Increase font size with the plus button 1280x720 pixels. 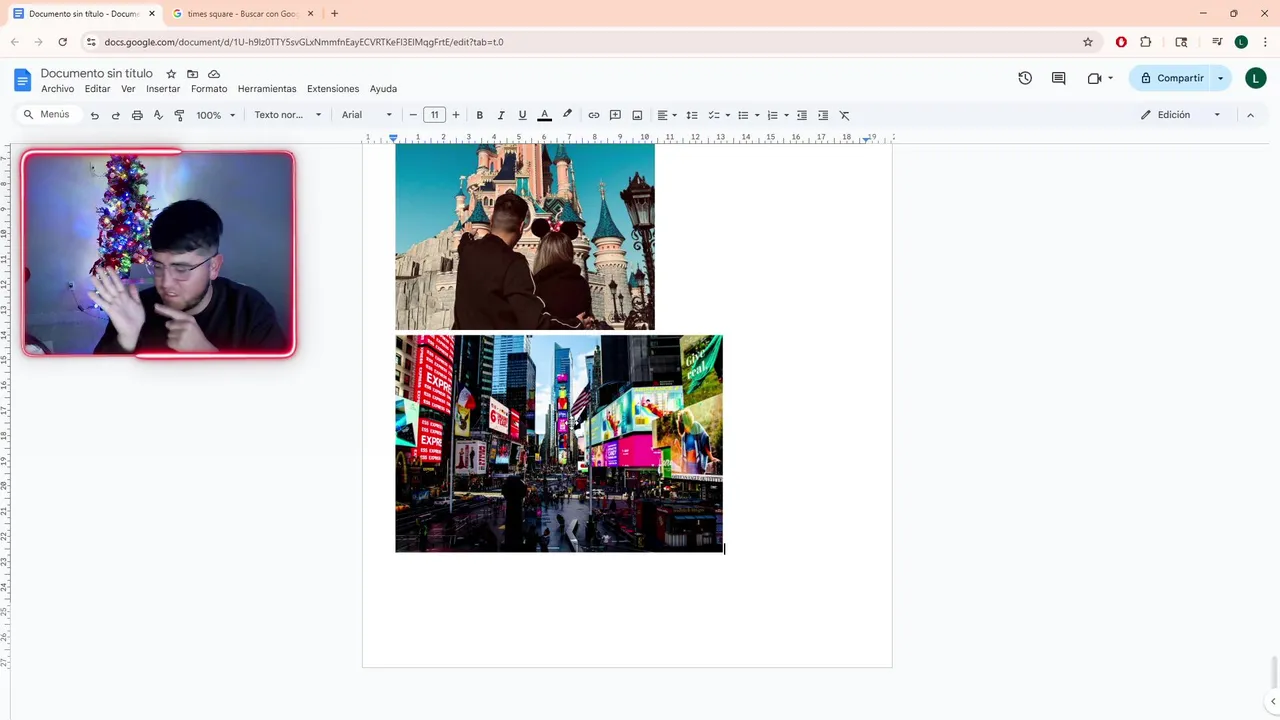tap(456, 115)
